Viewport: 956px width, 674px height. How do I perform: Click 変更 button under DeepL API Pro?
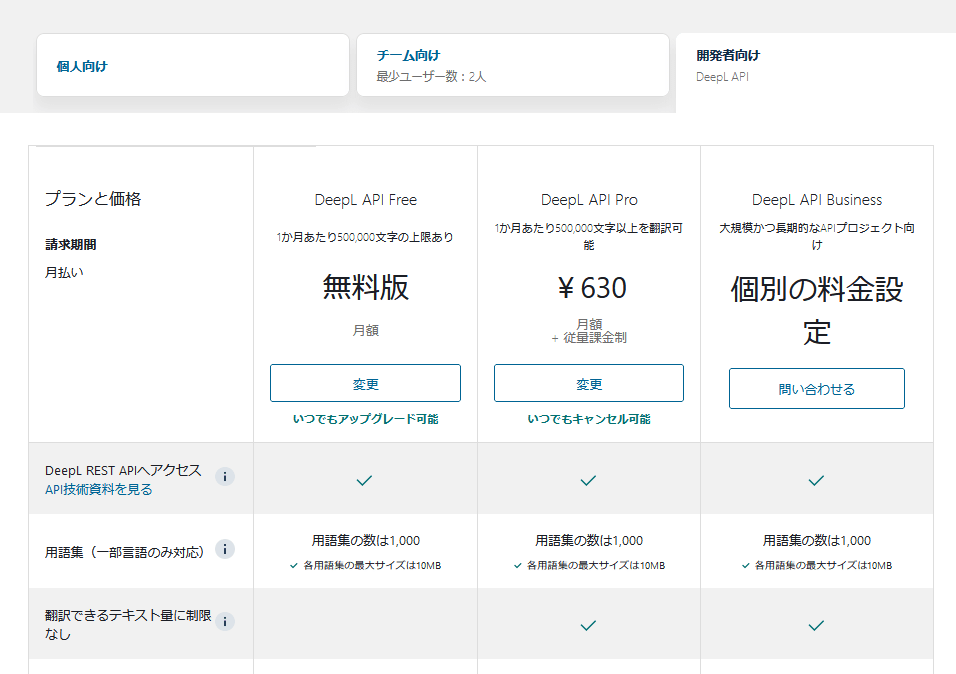pos(589,383)
